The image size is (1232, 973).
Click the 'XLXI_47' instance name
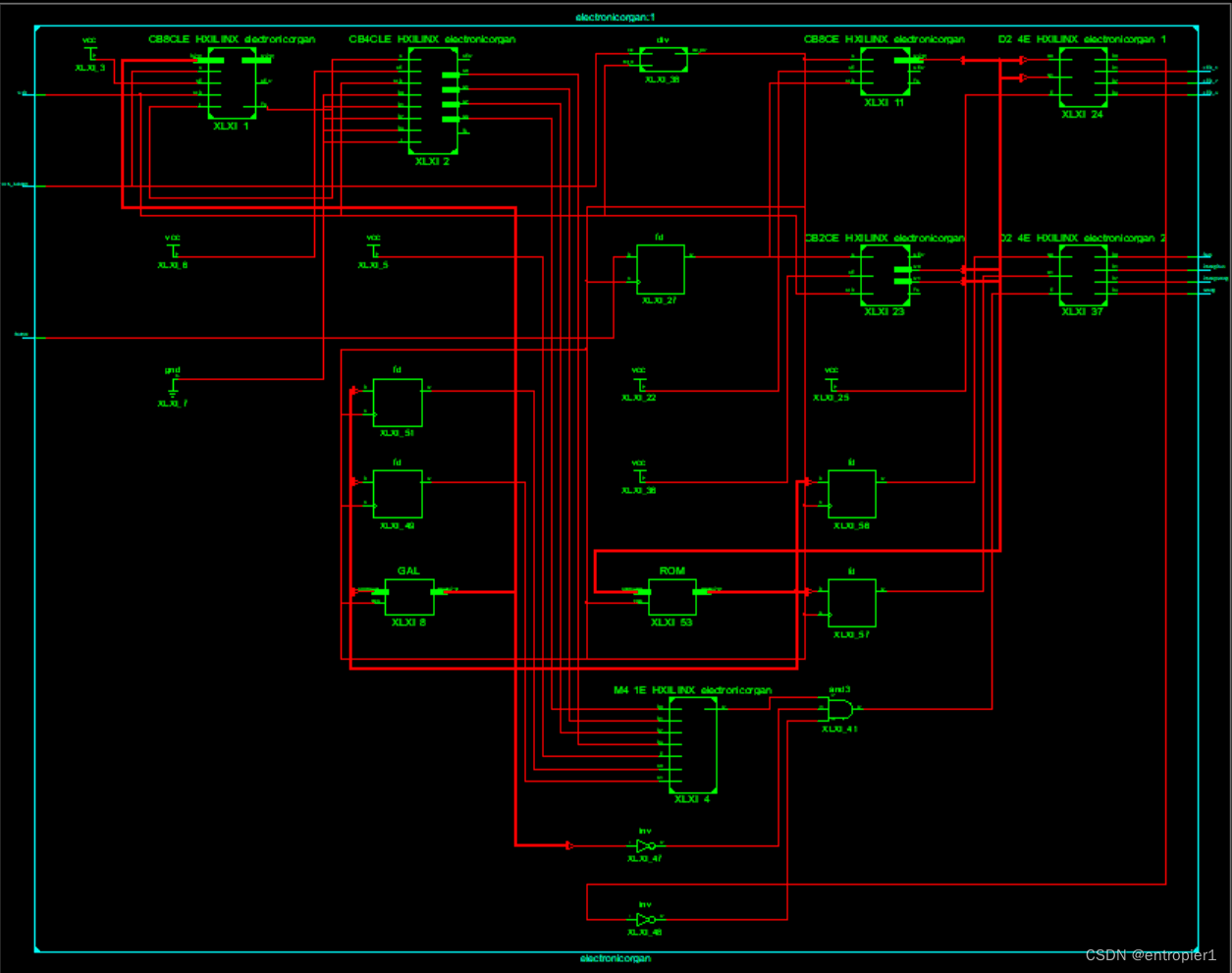click(645, 859)
